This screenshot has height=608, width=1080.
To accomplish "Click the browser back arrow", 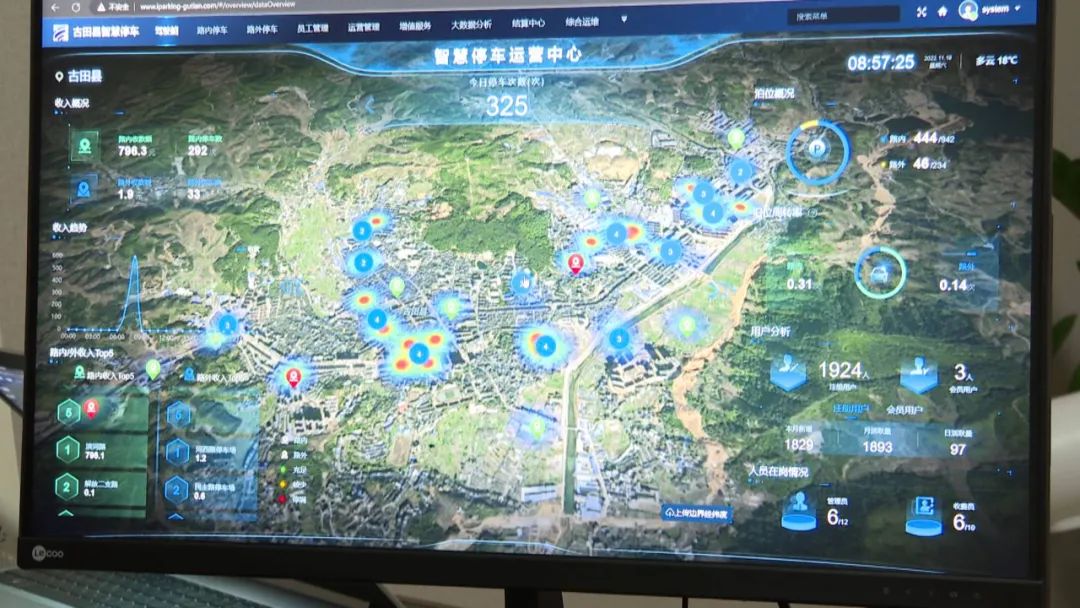I will pyautogui.click(x=51, y=7).
